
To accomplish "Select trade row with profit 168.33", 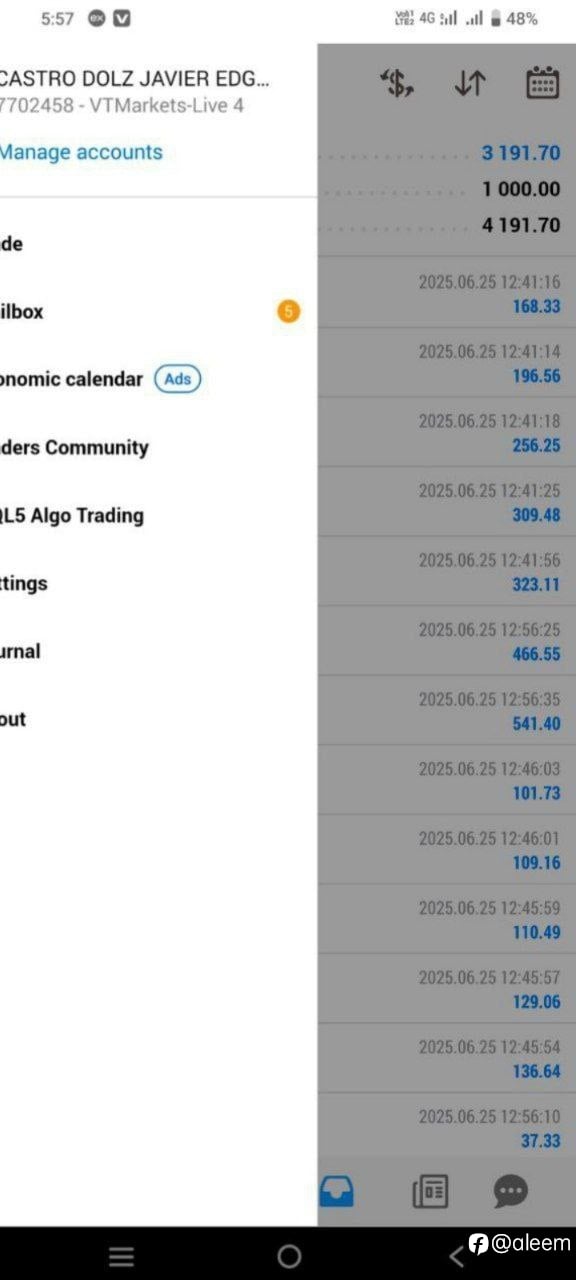I will (447, 293).
